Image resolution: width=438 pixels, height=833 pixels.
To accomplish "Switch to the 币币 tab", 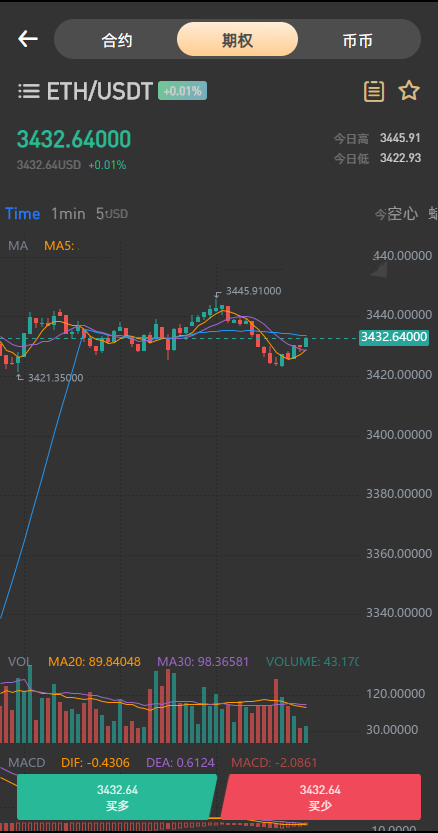I will coord(358,40).
